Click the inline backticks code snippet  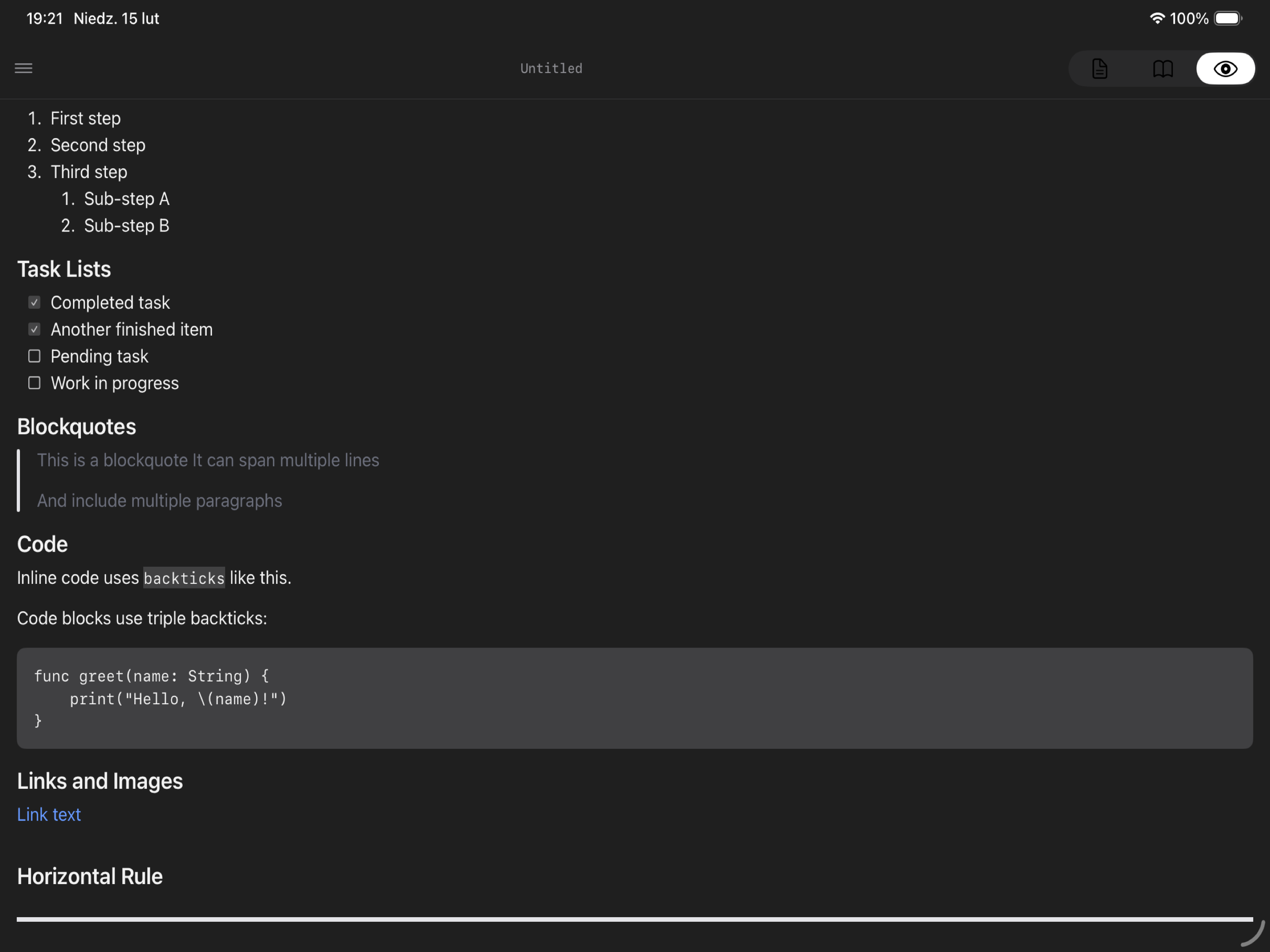click(x=184, y=578)
